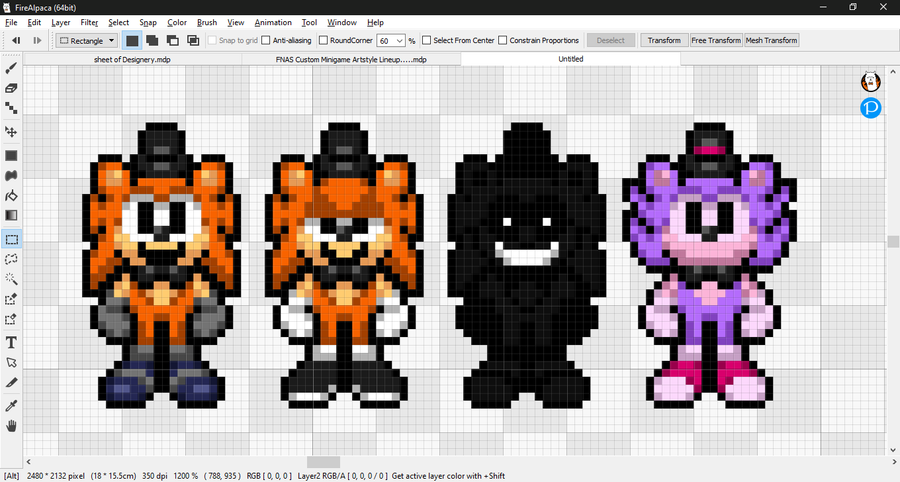The width and height of the screenshot is (900, 482).
Task: Click the FireAlpaca mascot icon
Action: (x=871, y=81)
